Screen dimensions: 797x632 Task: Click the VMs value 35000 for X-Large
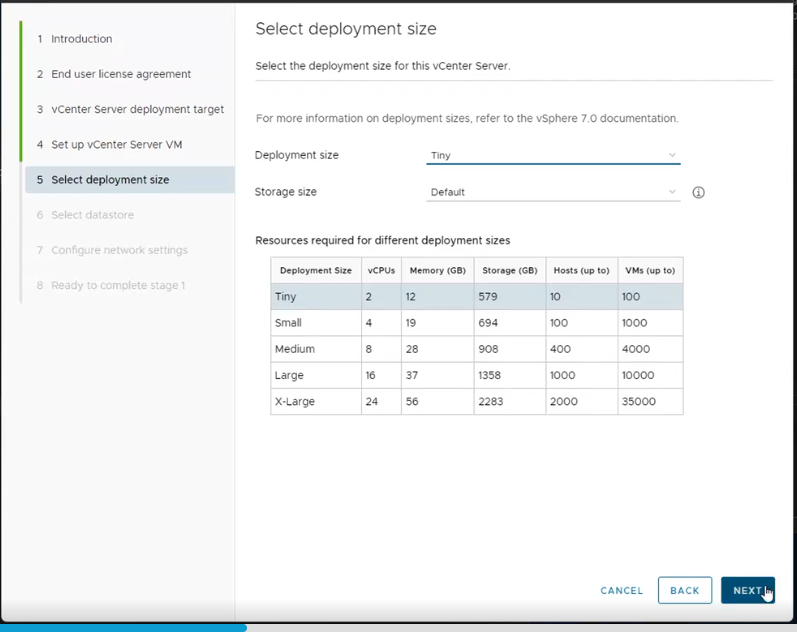[638, 401]
